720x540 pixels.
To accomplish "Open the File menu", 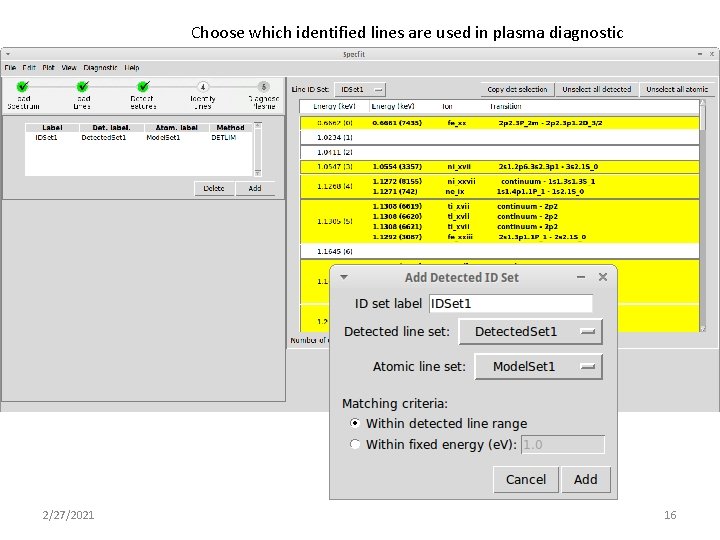I will pos(10,68).
